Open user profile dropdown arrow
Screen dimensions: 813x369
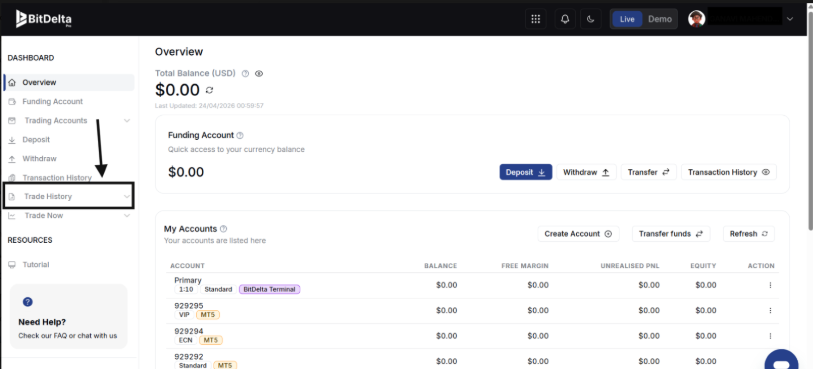[790, 19]
